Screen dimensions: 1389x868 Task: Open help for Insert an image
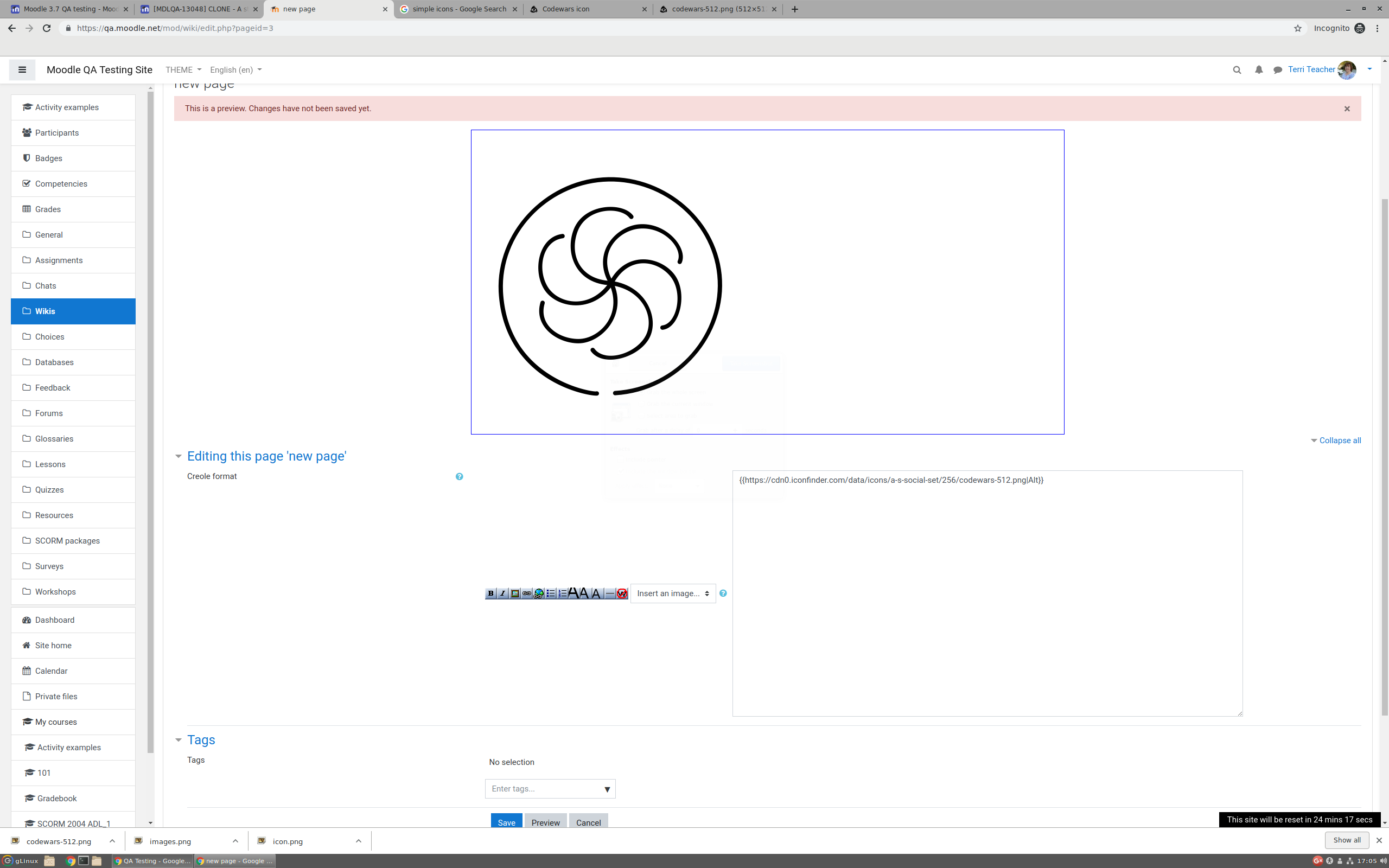pos(723,593)
